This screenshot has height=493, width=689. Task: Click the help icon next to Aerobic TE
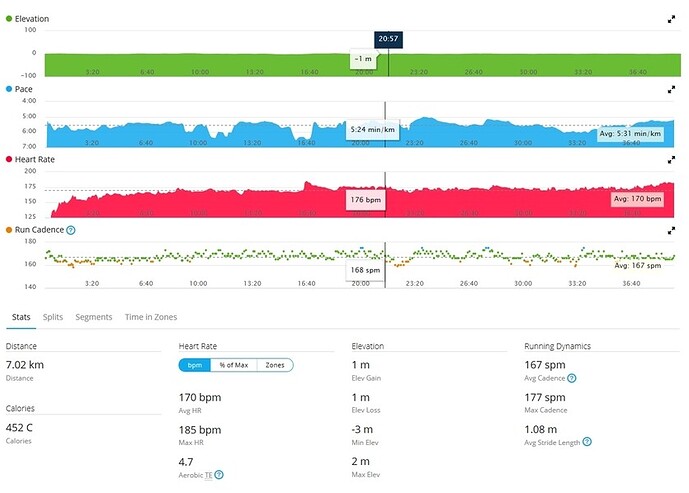coord(219,475)
